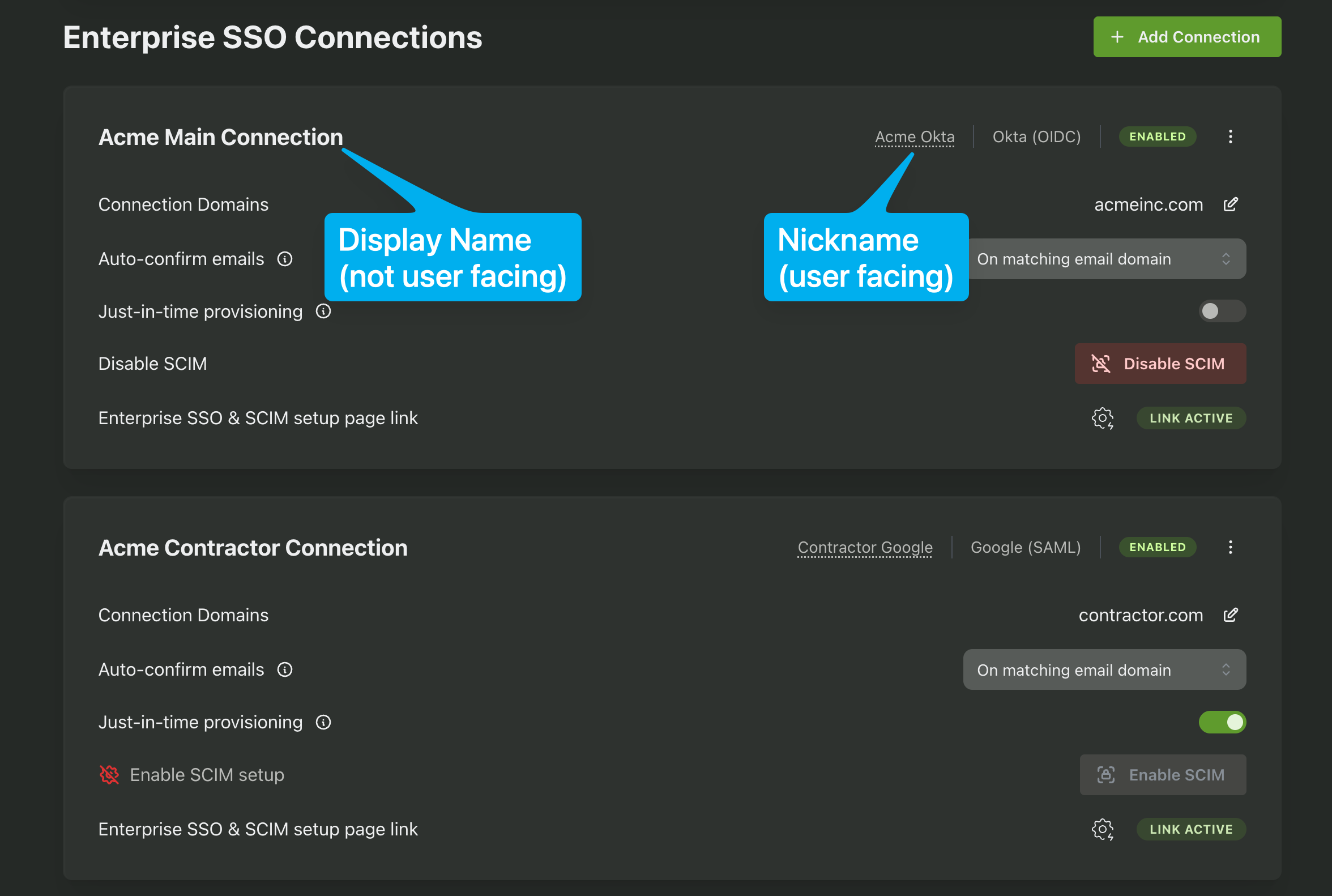This screenshot has width=1332, height=896.
Task: Click the ENABLED badge on Acme Contractor Connection
Action: 1156,547
